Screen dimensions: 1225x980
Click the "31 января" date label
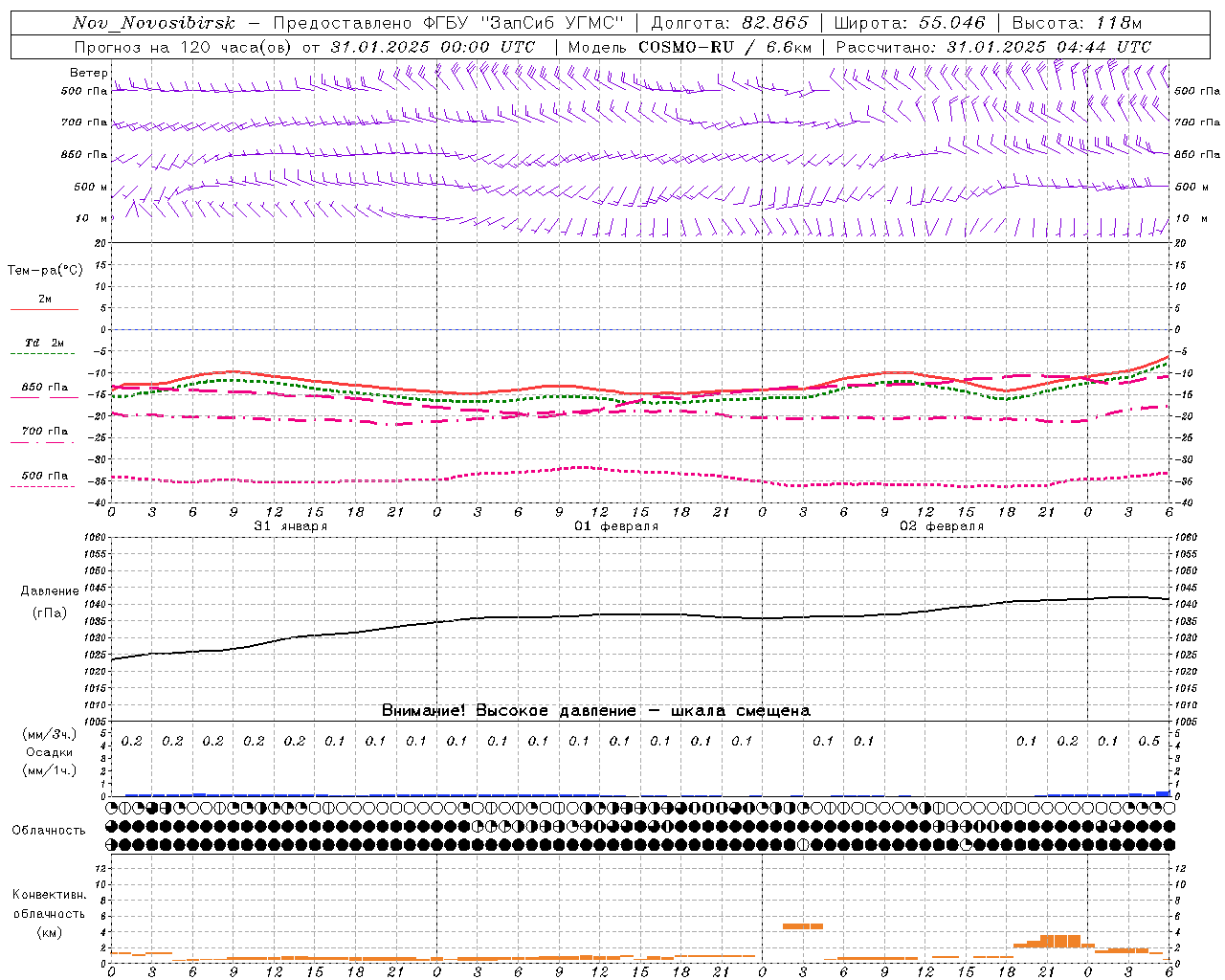[291, 526]
